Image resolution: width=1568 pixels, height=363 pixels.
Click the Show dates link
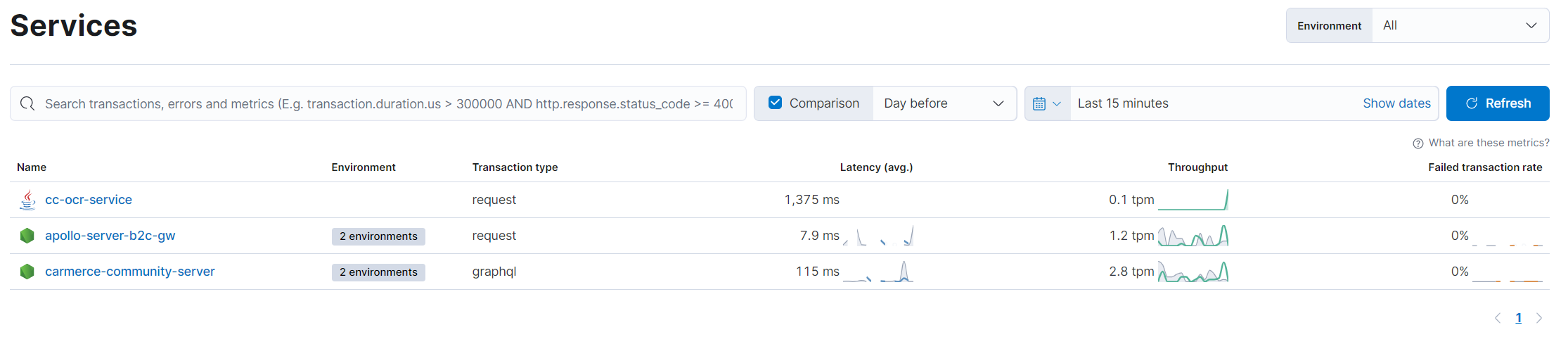tap(1396, 103)
